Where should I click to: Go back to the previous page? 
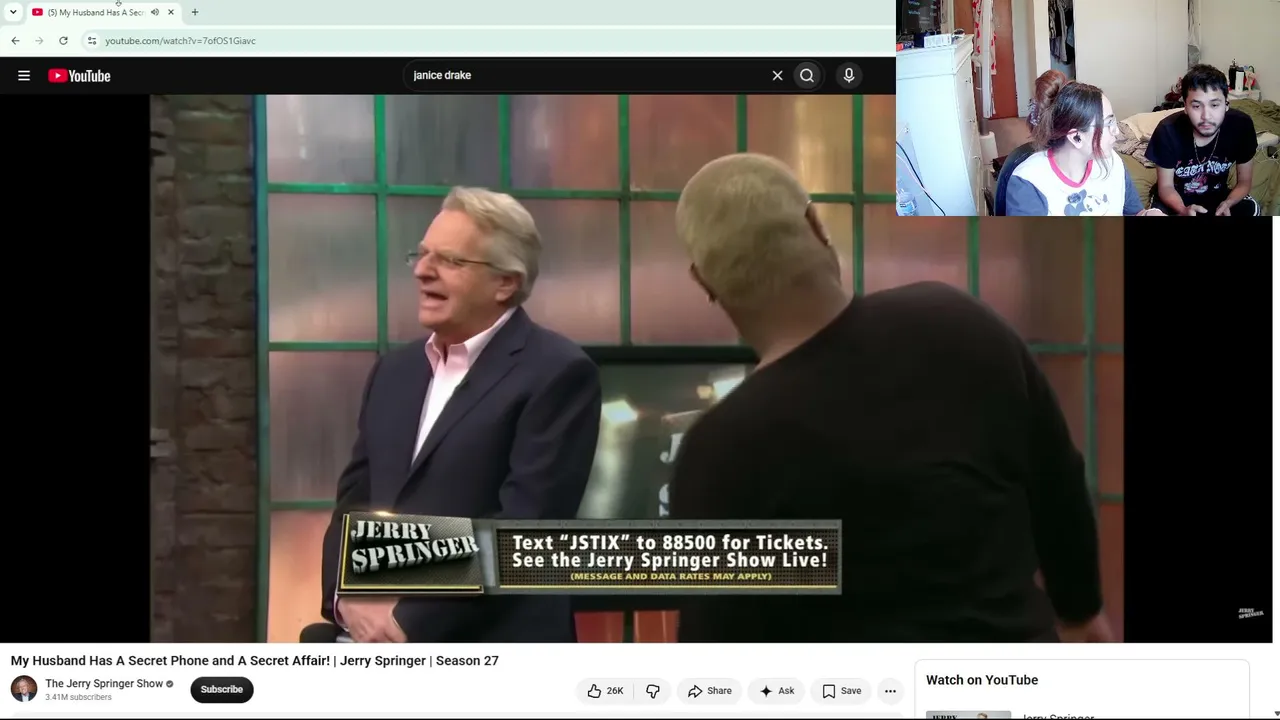[x=15, y=41]
